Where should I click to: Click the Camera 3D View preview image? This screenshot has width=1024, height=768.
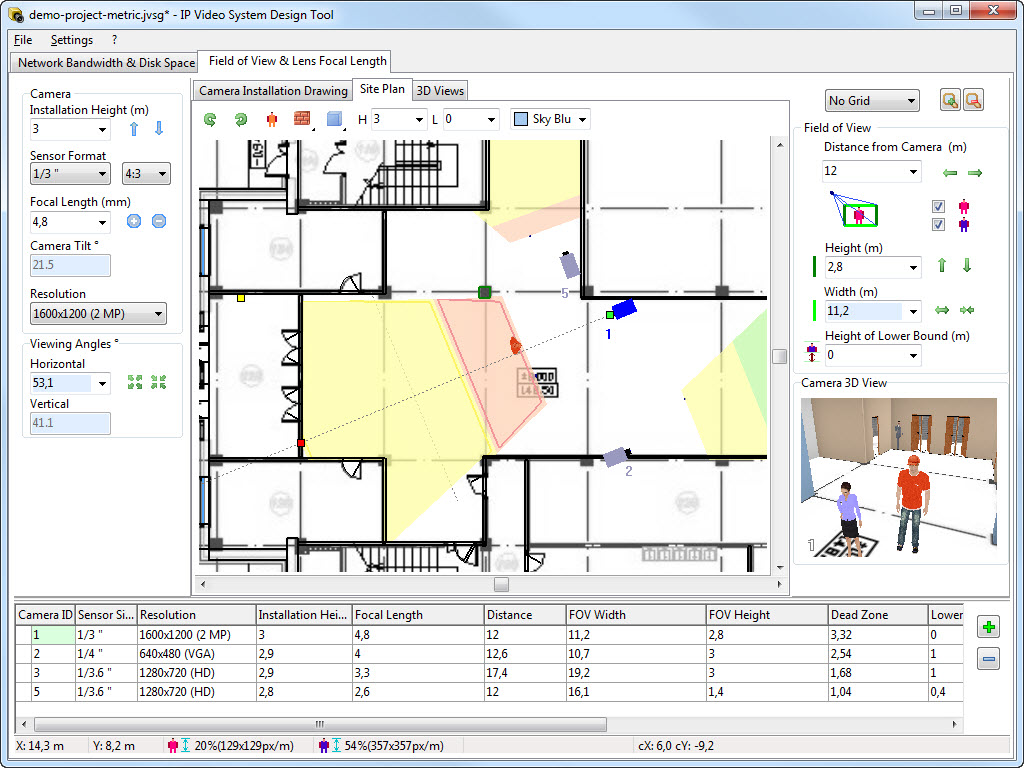tap(899, 476)
